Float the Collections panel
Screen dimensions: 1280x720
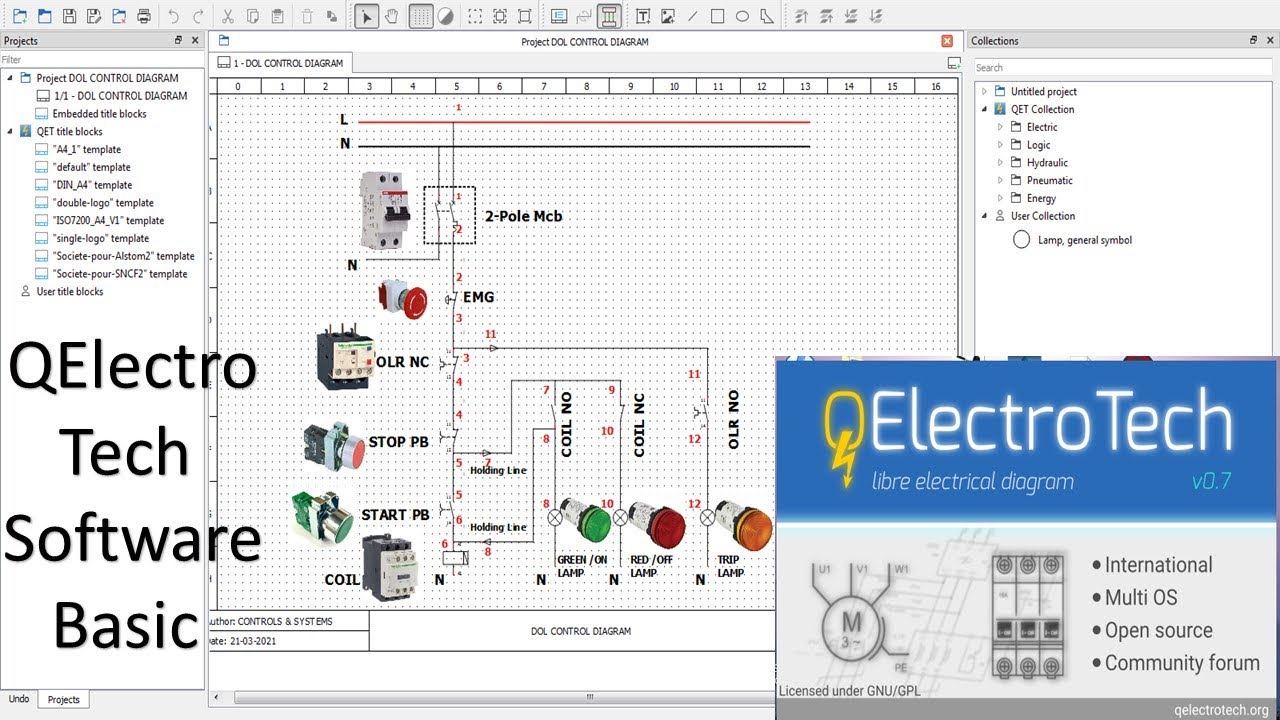[x=1254, y=41]
